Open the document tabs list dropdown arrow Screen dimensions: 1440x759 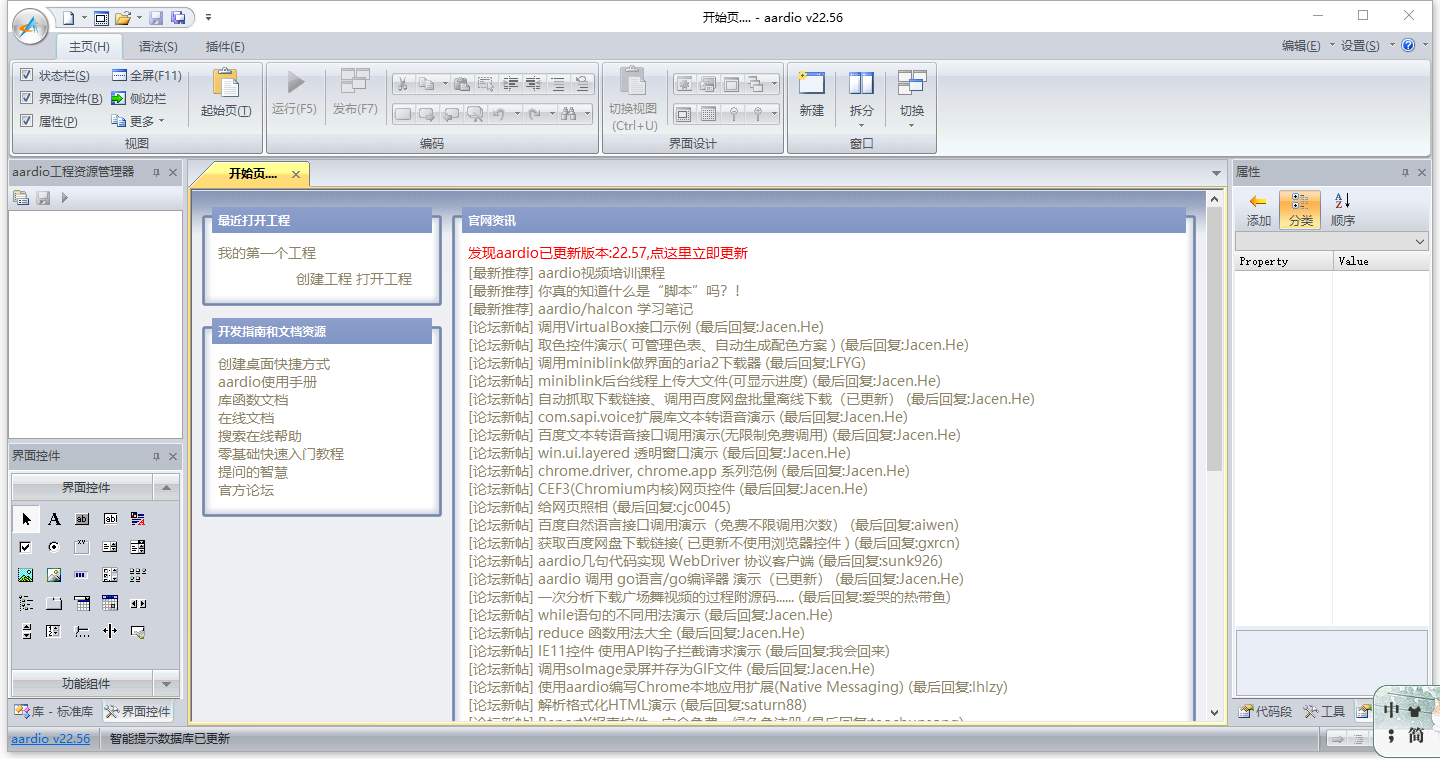pyautogui.click(x=1217, y=174)
